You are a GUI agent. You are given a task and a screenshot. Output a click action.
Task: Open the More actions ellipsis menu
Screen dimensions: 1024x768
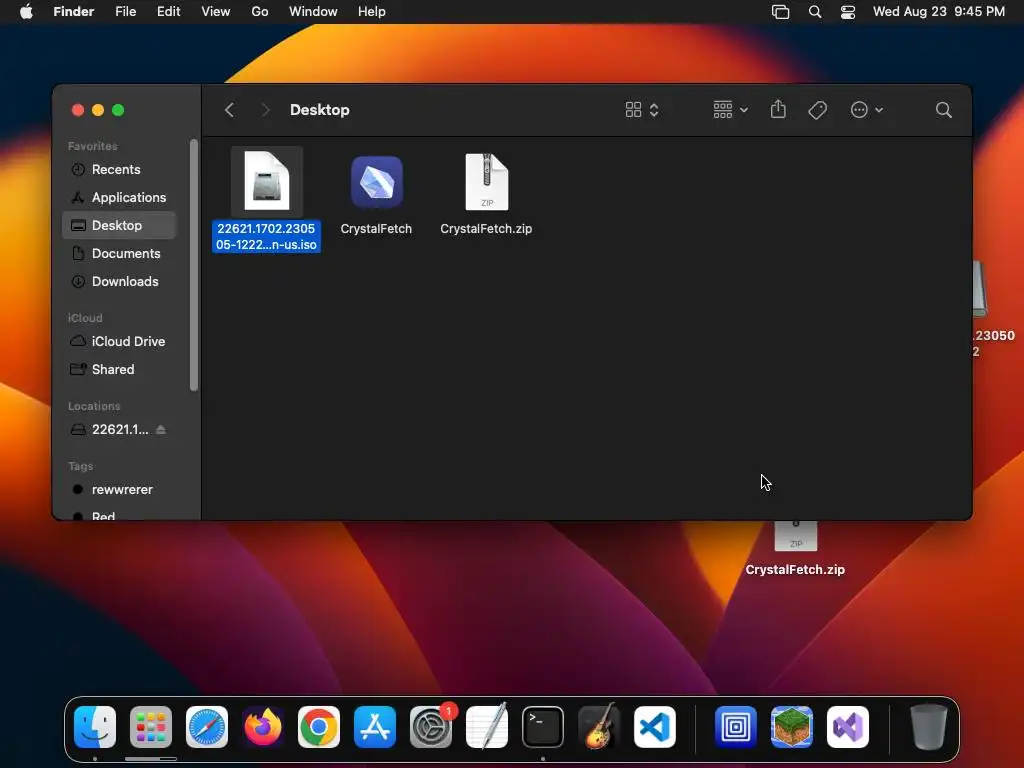coord(866,110)
